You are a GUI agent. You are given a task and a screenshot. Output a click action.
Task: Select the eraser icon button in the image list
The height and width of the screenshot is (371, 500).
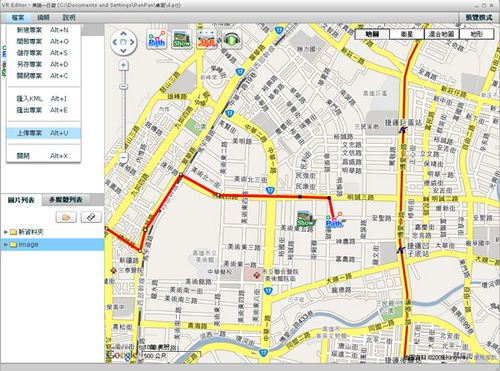point(91,217)
